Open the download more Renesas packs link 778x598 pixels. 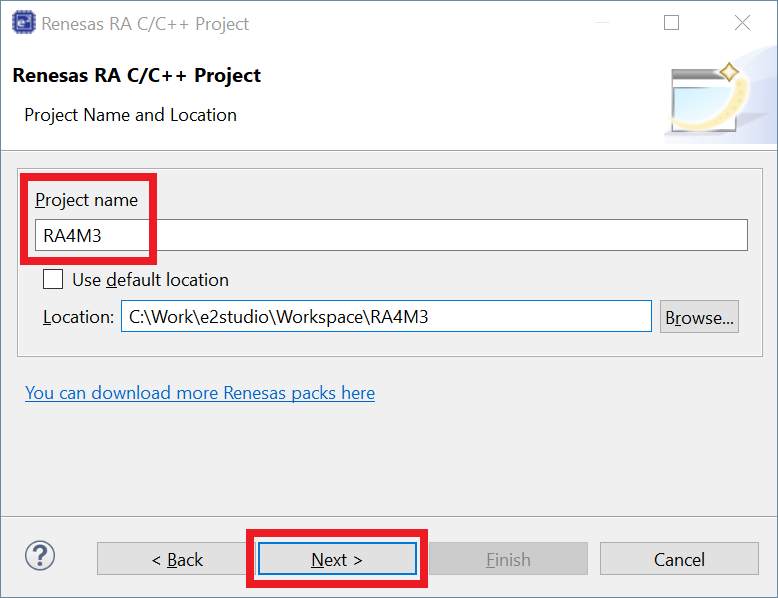coord(200,393)
